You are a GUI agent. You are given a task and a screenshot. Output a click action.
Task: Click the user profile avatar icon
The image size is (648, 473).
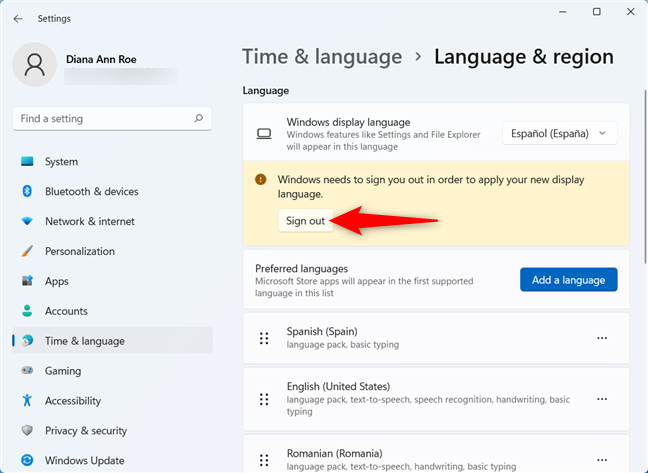pos(35,65)
